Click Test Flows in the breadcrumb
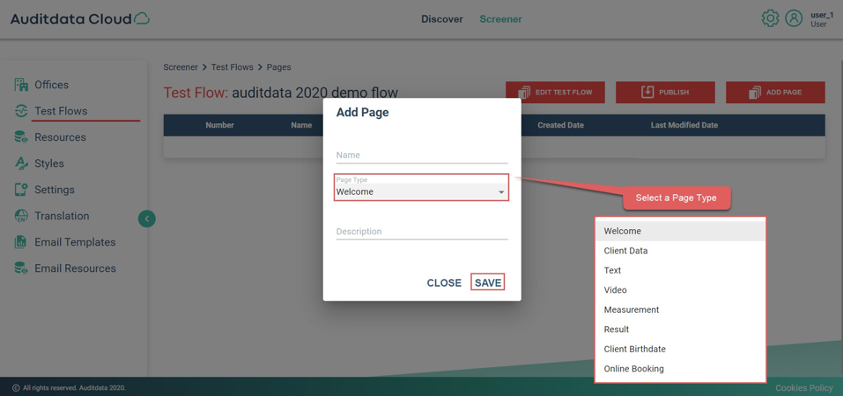Viewport: 843px width, 397px height. pos(232,67)
